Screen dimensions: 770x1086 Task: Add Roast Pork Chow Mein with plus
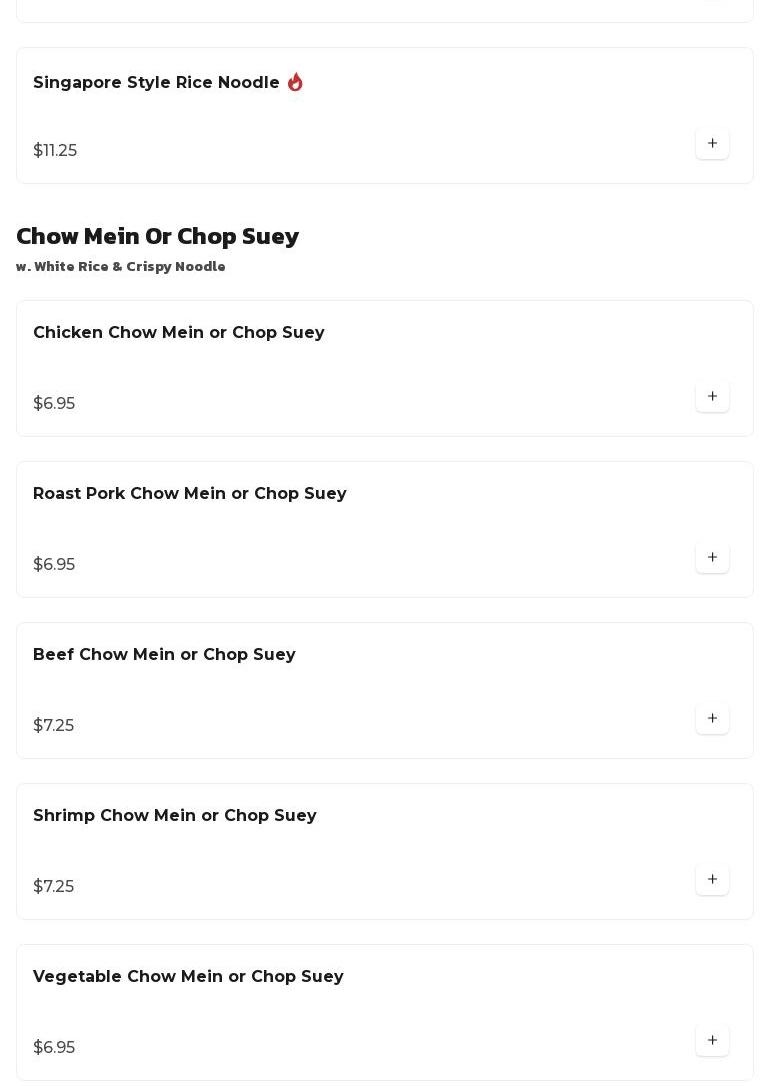click(x=712, y=557)
